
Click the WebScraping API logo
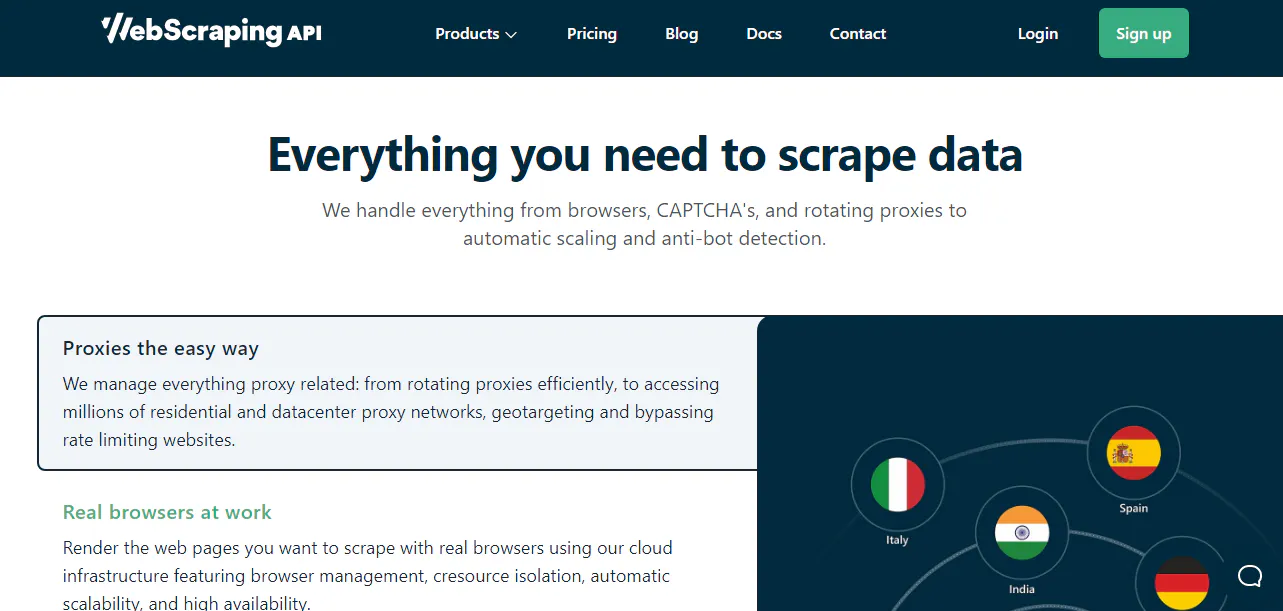[x=210, y=31]
